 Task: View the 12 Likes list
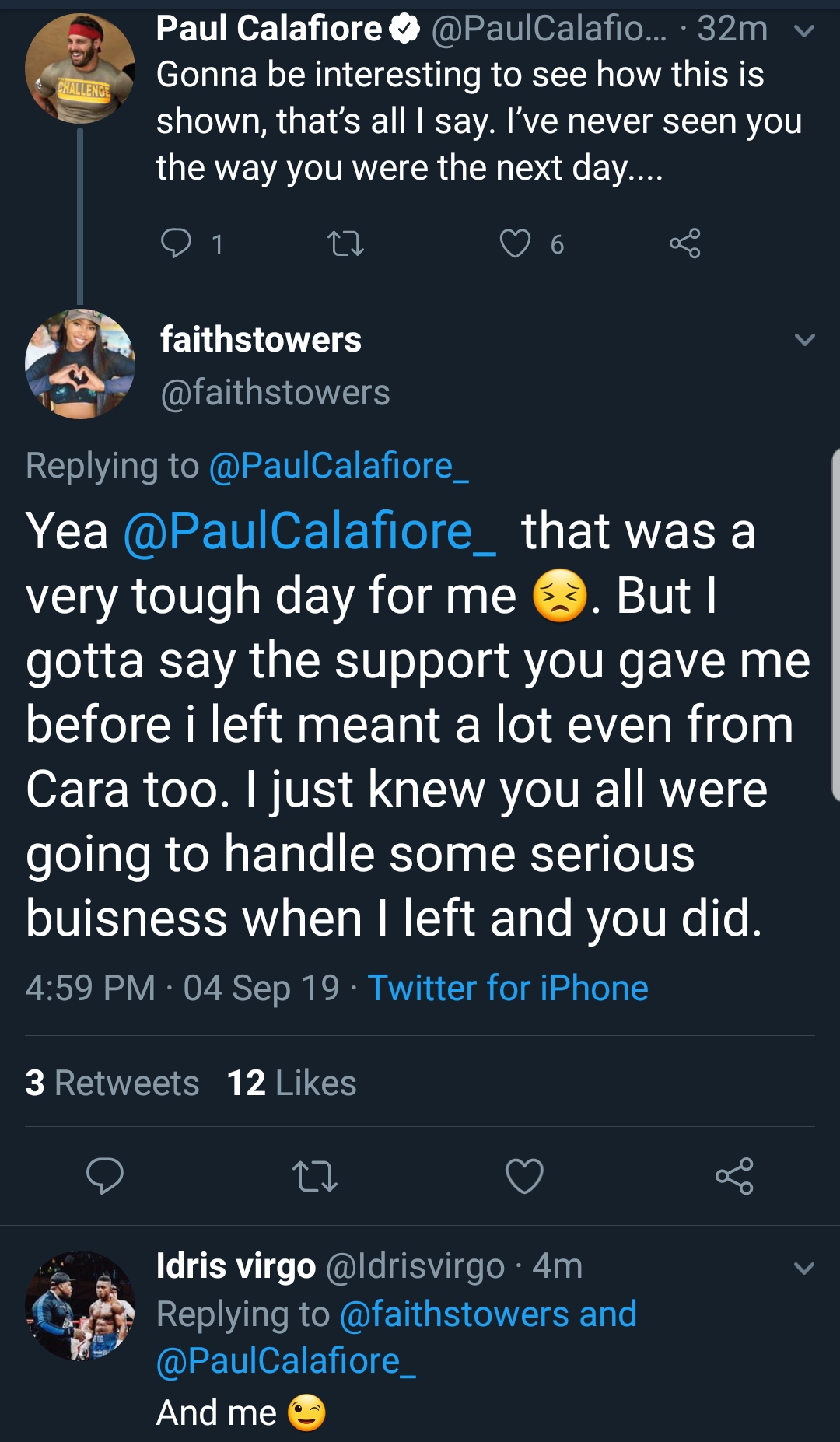pos(292,1083)
